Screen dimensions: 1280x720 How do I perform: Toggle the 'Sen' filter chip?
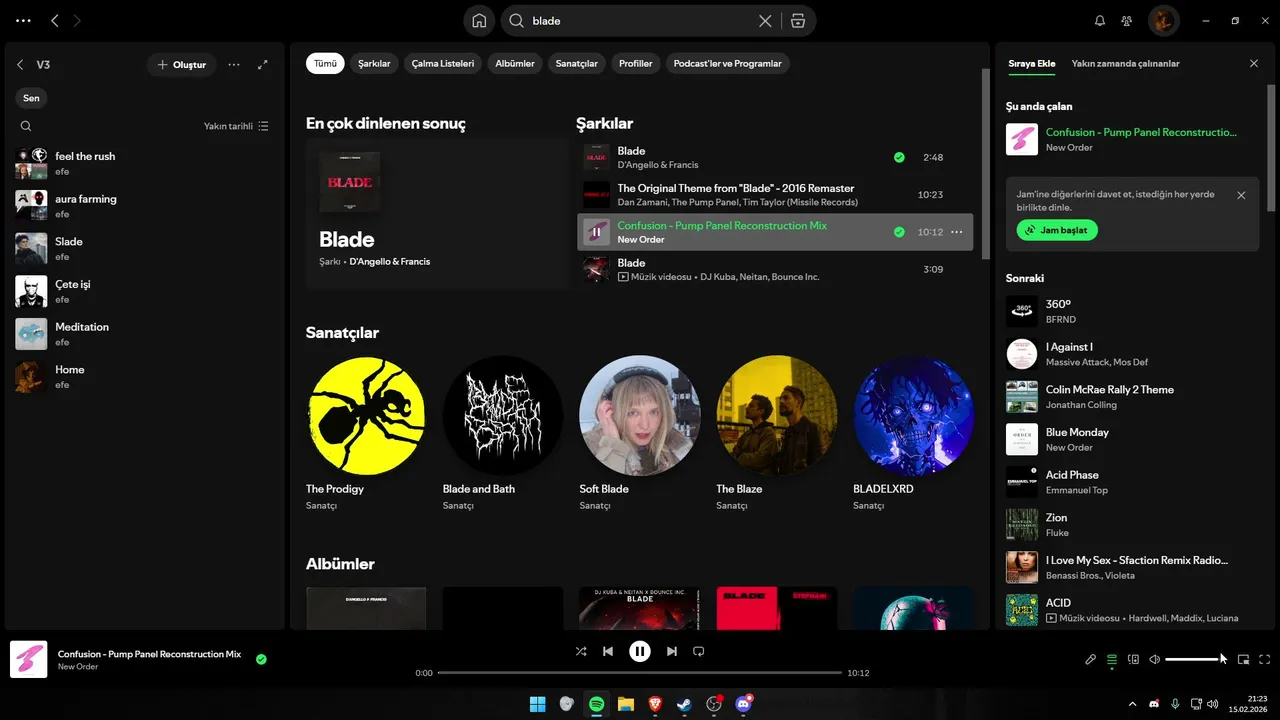coord(32,98)
